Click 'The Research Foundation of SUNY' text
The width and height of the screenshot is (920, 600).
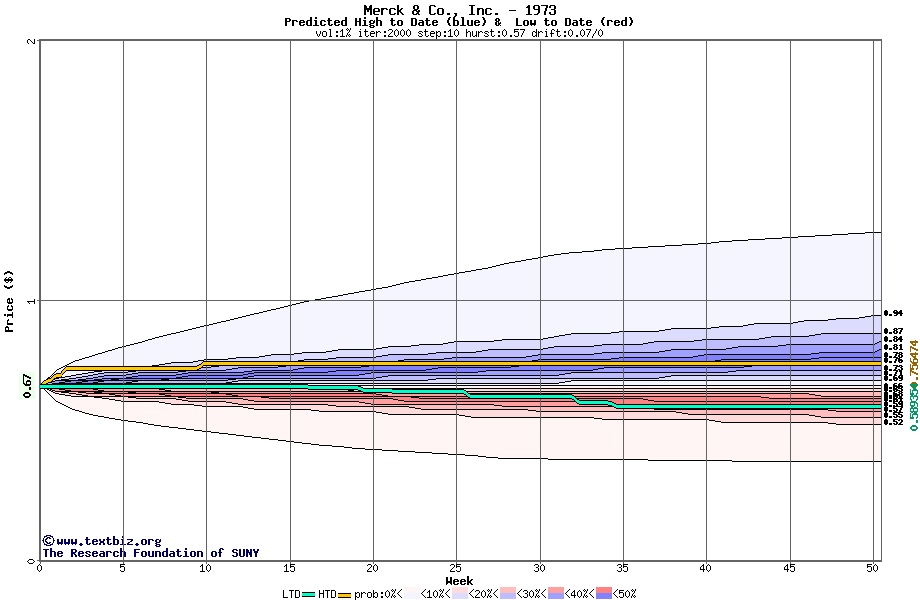(151, 553)
